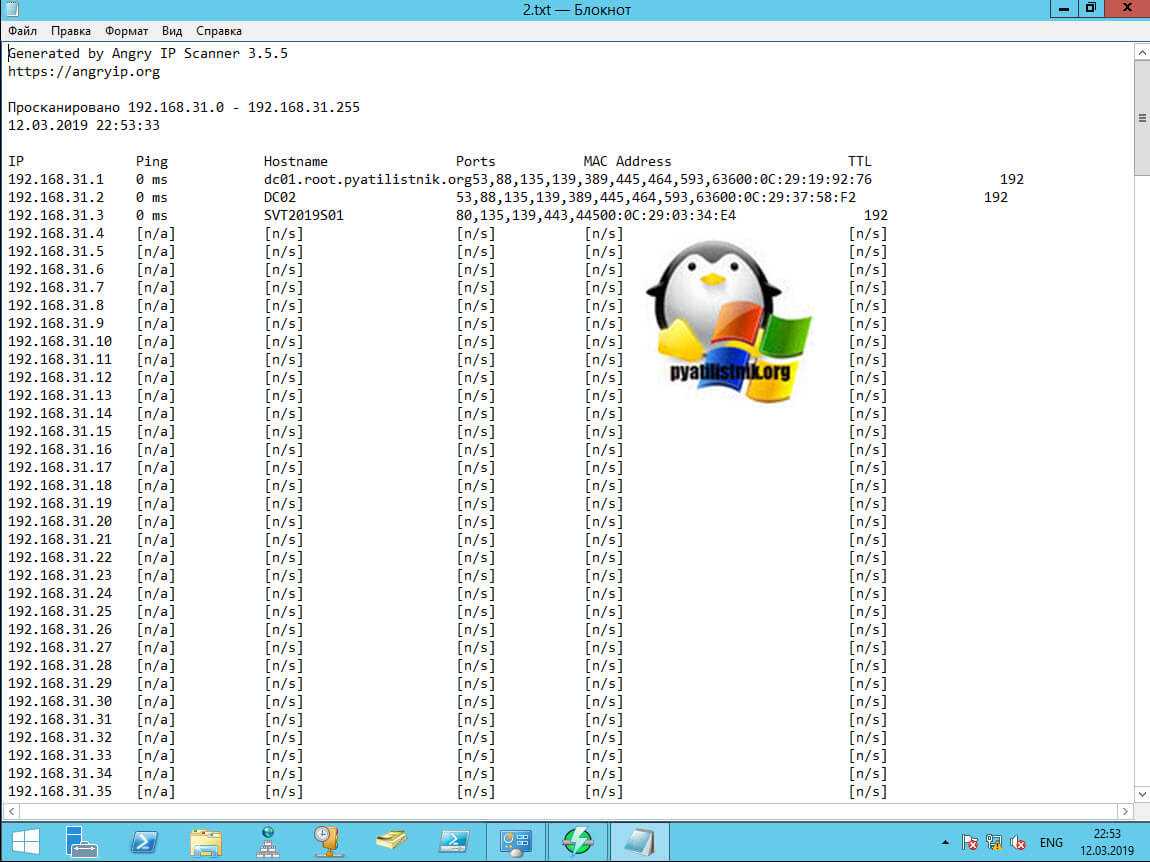Click the network status tray icon

coord(994,842)
